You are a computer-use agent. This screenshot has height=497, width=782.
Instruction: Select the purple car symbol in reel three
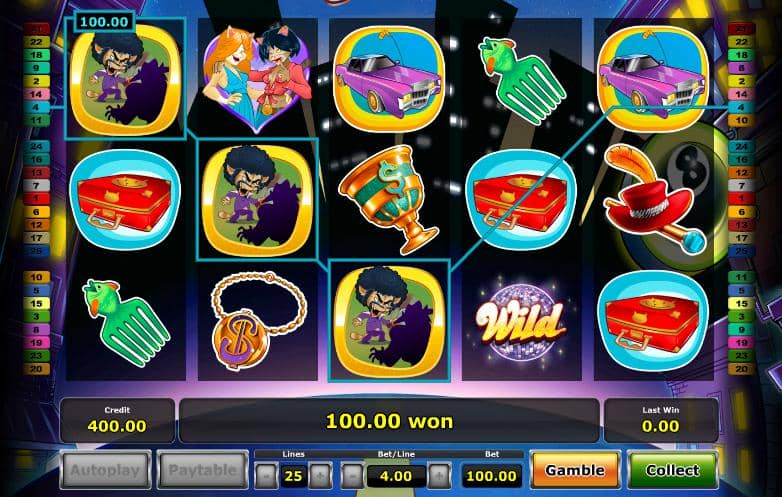coord(389,79)
